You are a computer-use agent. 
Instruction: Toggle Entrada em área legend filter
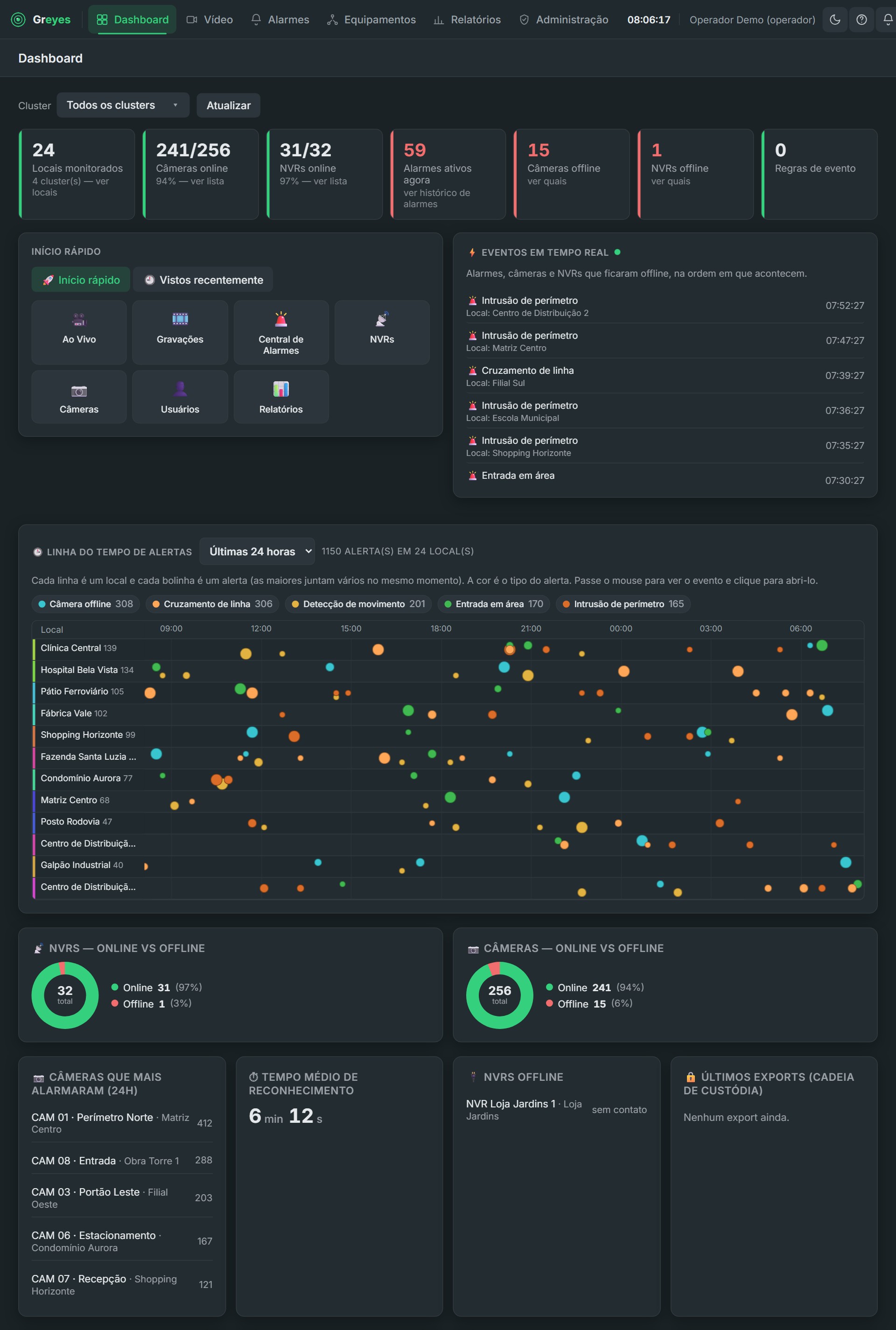[x=494, y=604]
